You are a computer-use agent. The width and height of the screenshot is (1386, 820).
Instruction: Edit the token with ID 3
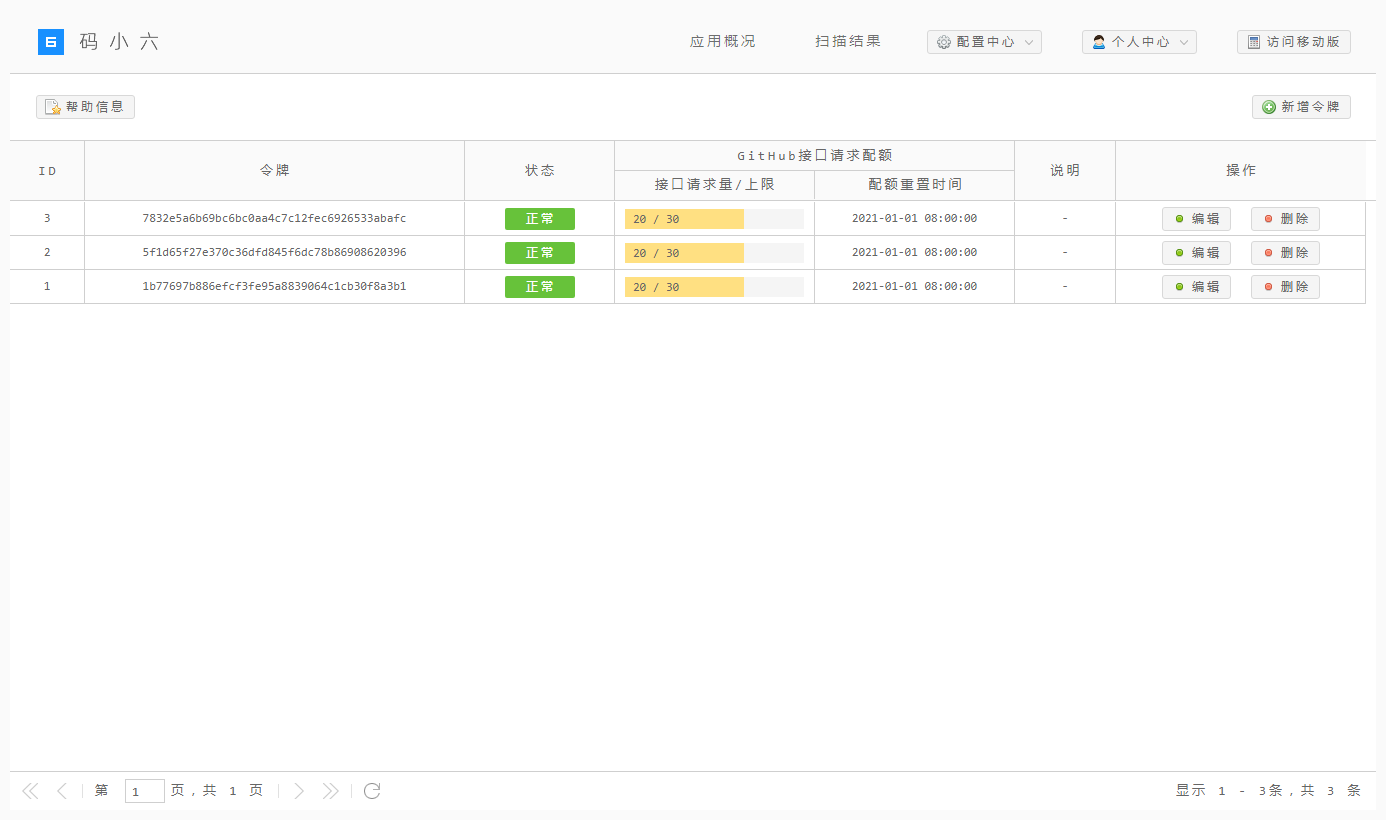(x=1196, y=219)
